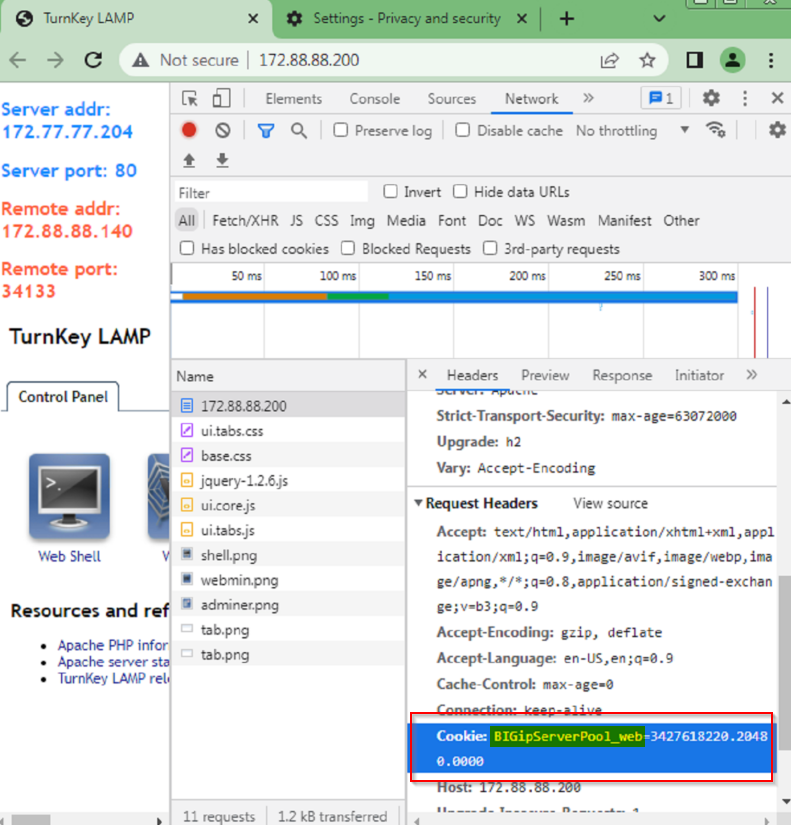Toggle the network filter funnel icon
Viewport: 791px width, 825px height.
click(266, 130)
